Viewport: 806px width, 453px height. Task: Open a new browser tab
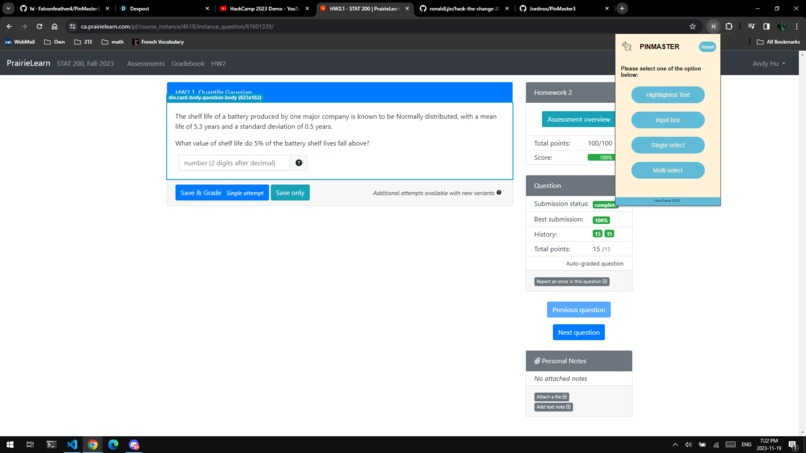point(622,9)
